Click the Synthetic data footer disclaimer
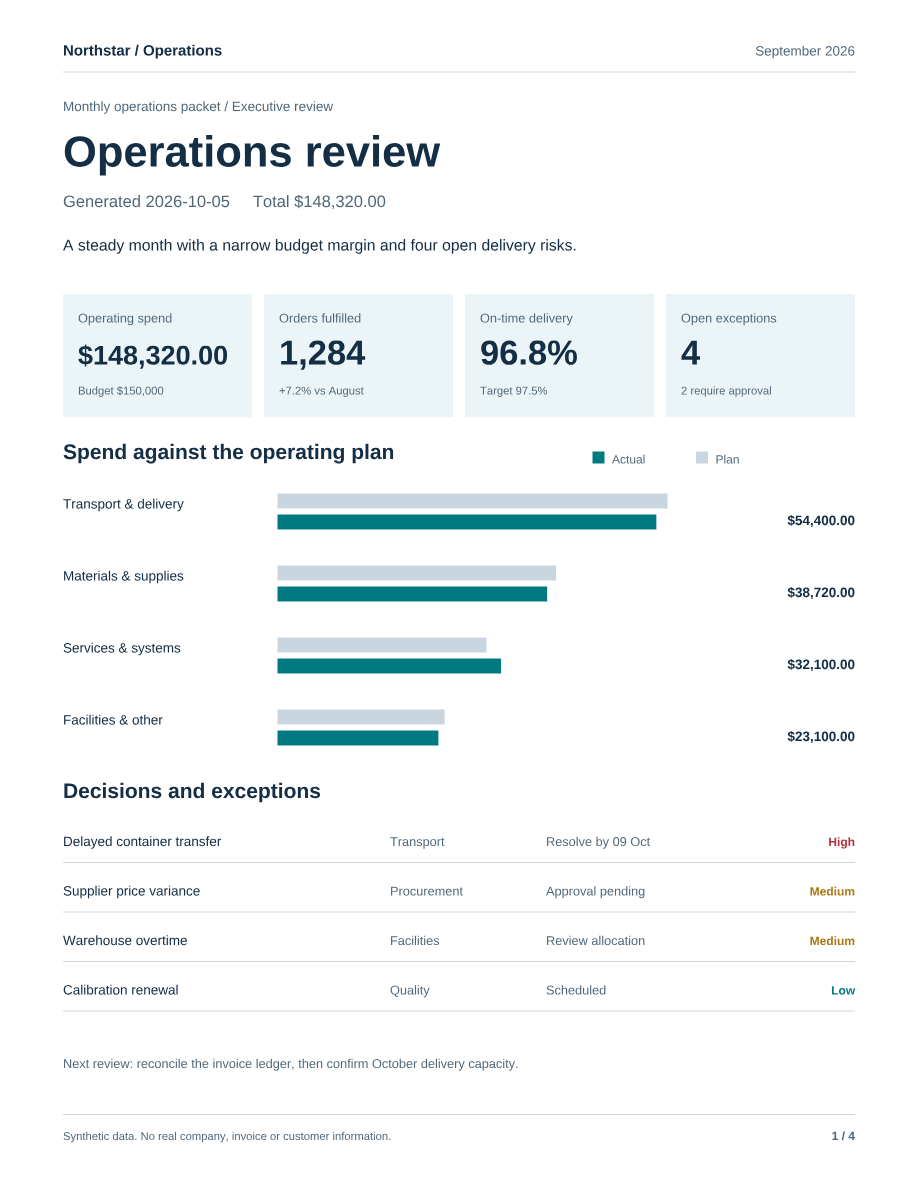 [226, 1136]
